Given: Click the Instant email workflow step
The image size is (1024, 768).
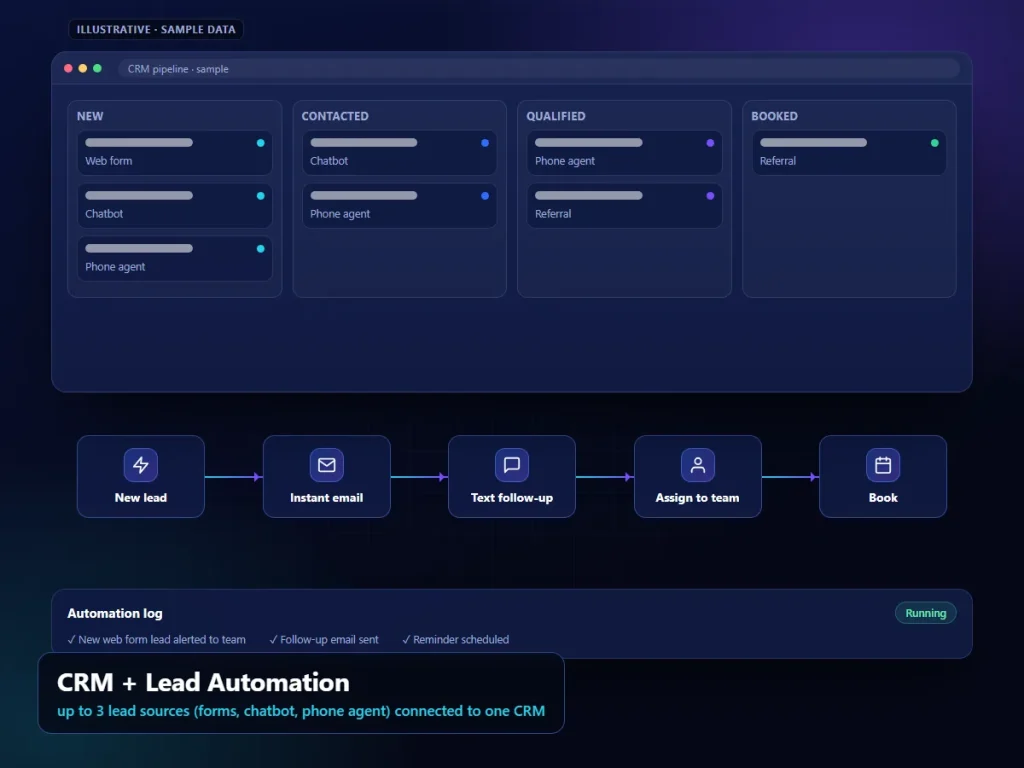Looking at the screenshot, I should click(327, 477).
